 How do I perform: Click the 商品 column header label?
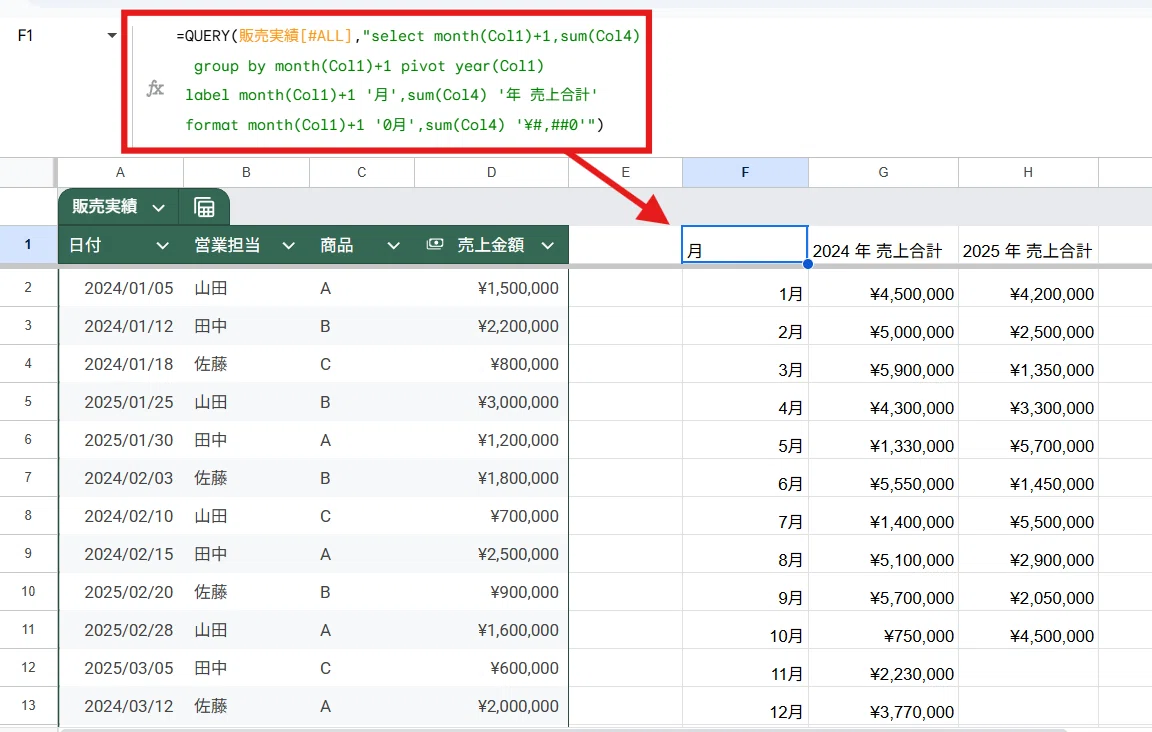336,245
